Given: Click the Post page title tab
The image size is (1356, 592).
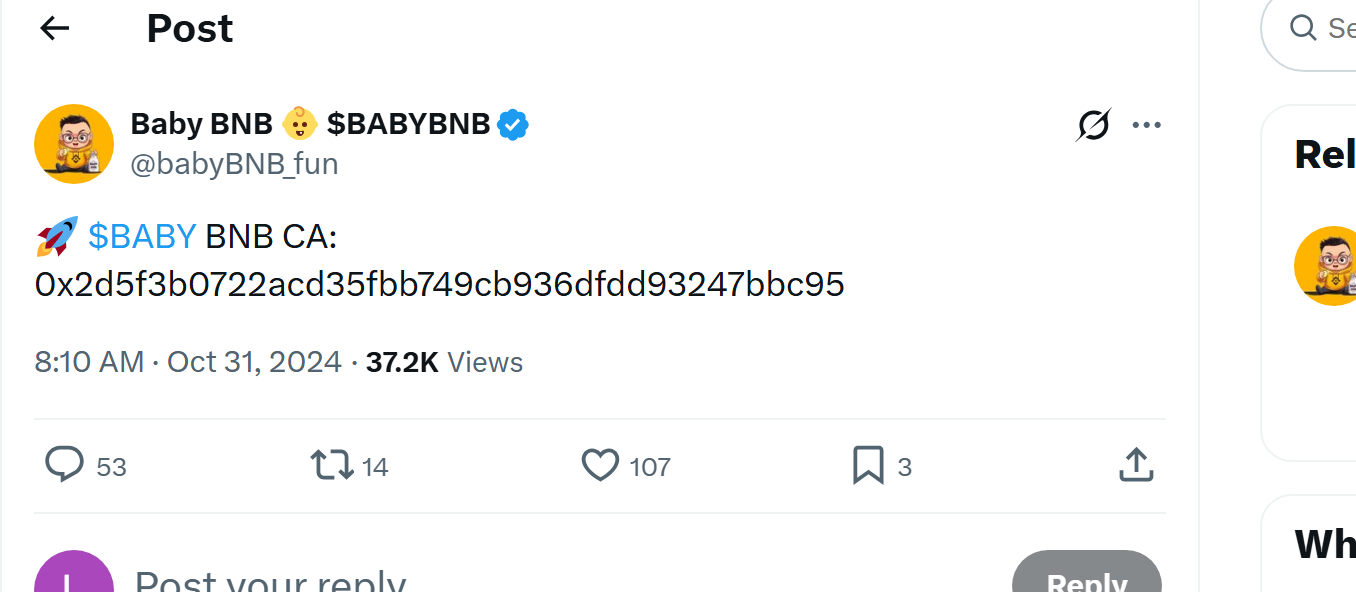Looking at the screenshot, I should tap(189, 28).
